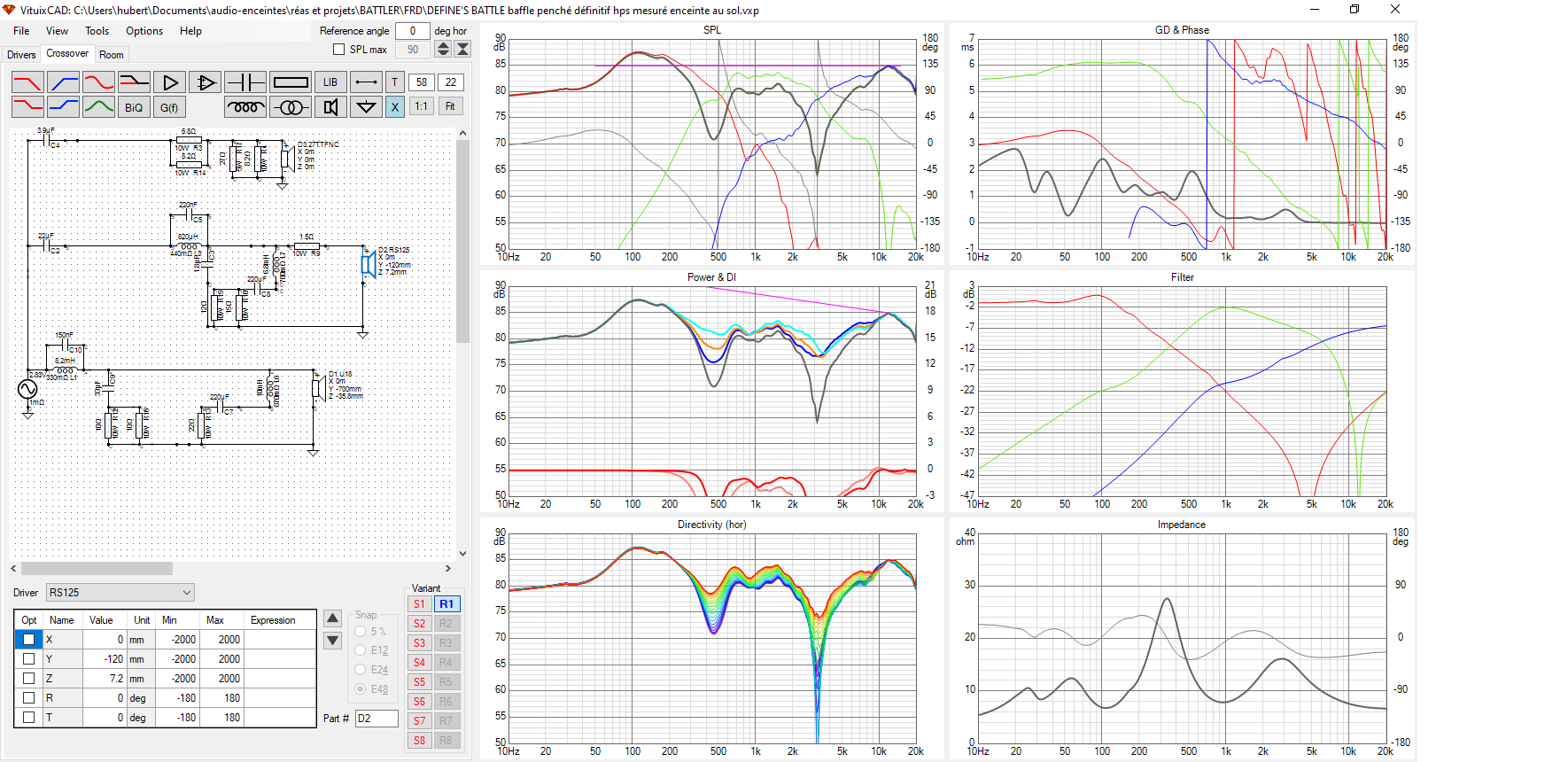The image size is (1568, 762).
Task: Switch to the Drivers tab
Action: point(21,55)
